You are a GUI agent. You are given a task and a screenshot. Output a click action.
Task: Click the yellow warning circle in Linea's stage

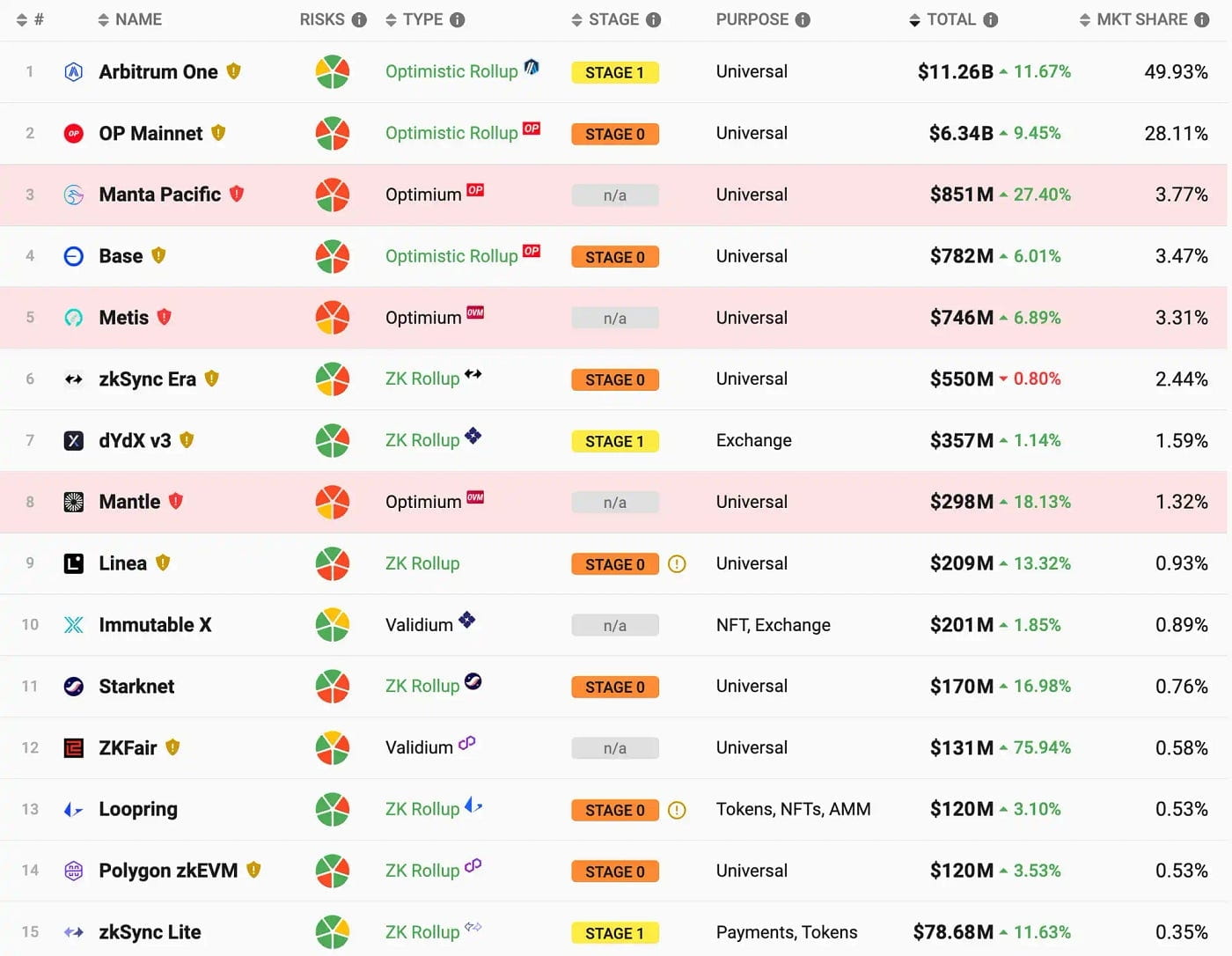(x=677, y=564)
